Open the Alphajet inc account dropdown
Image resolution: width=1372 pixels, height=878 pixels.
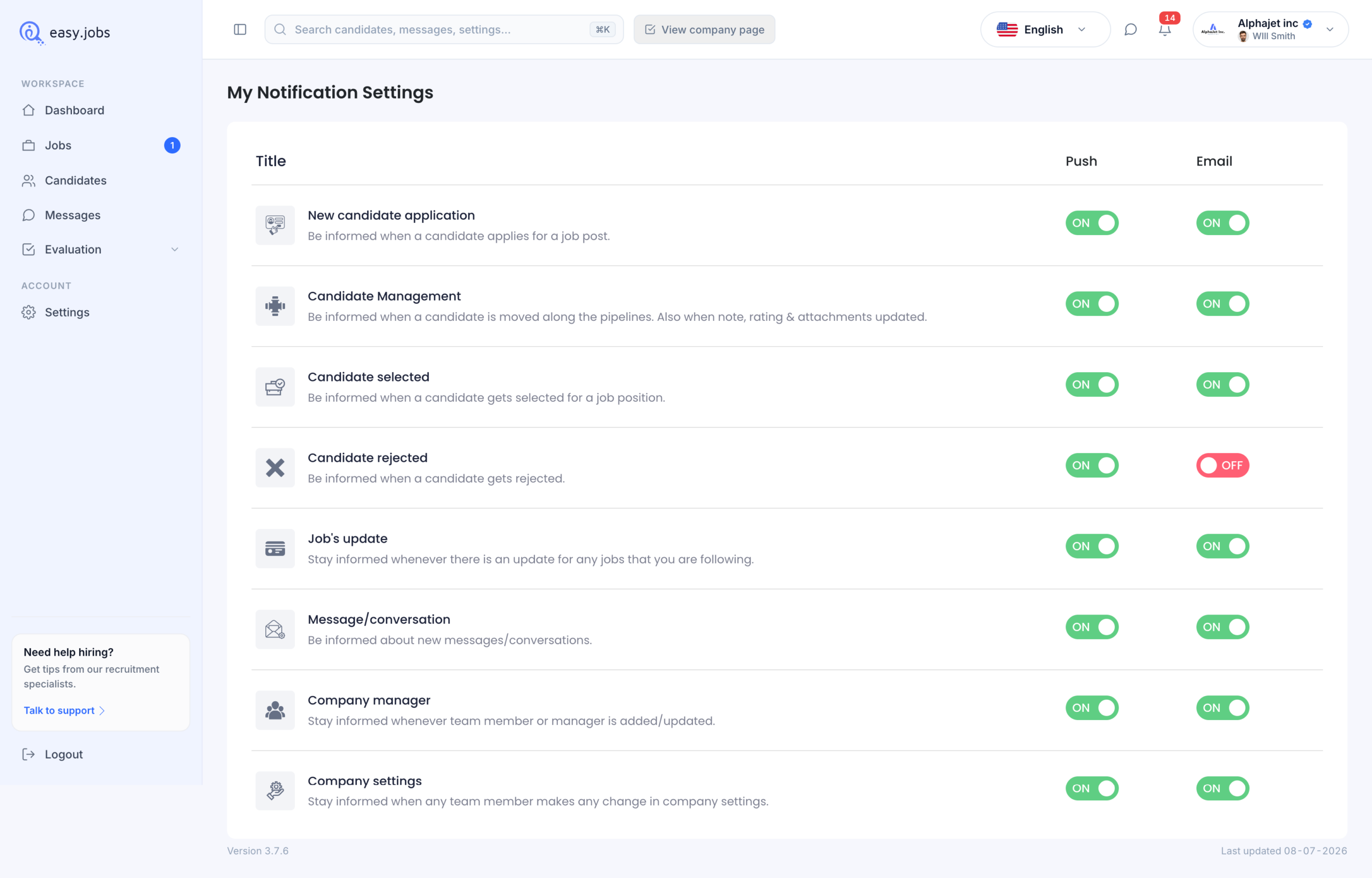click(1271, 29)
